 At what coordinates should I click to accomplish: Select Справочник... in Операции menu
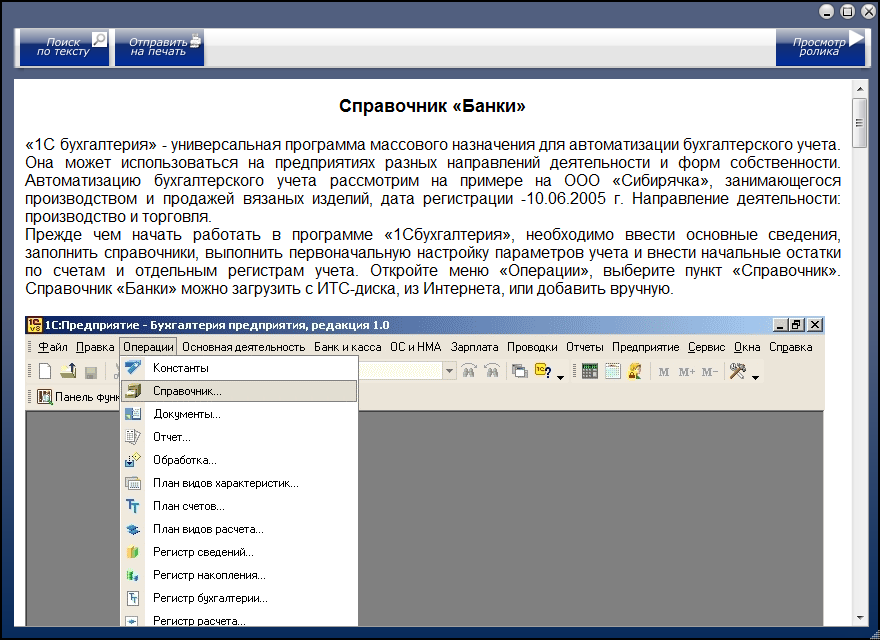pos(187,391)
